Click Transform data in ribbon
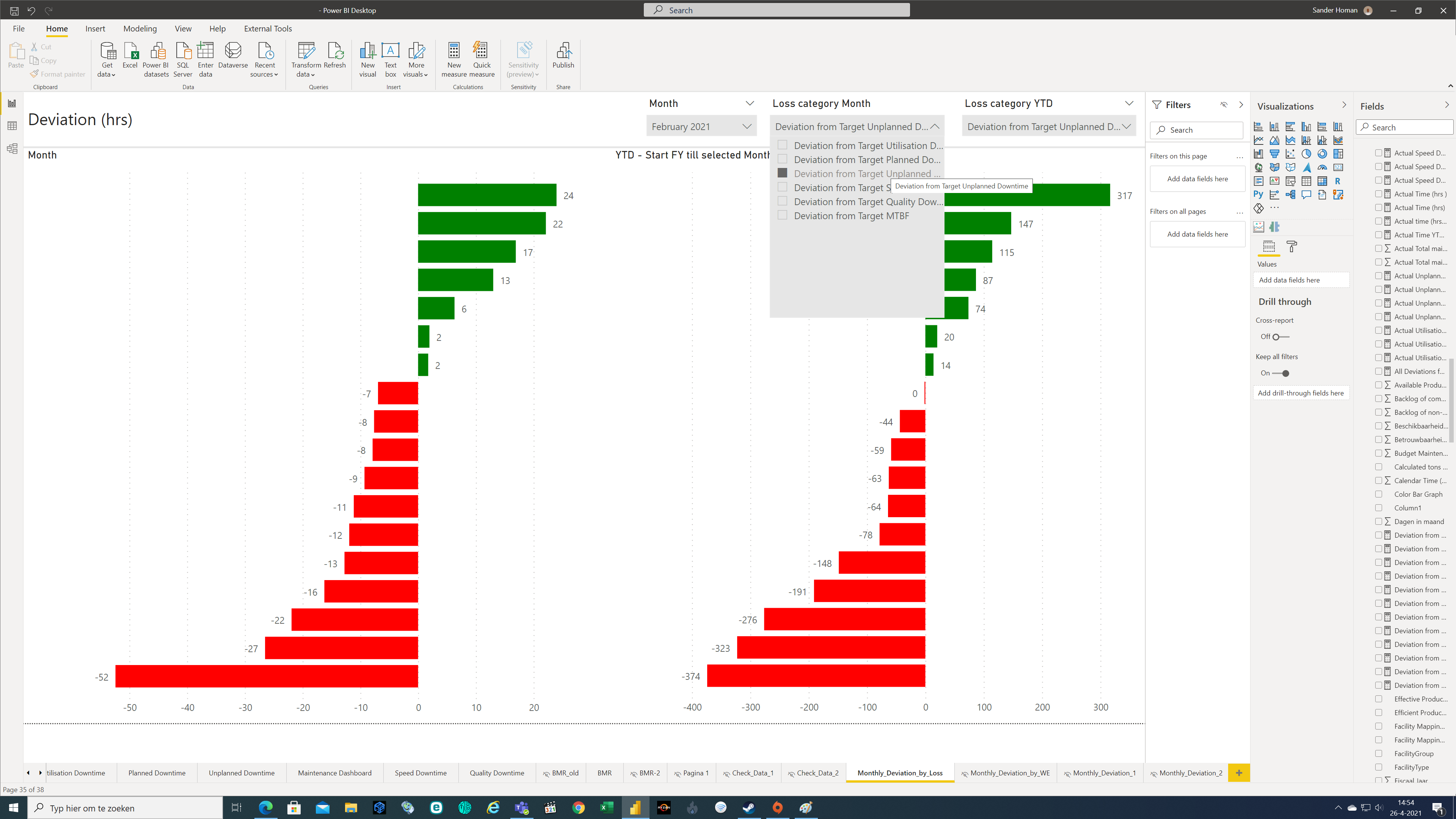The height and width of the screenshot is (819, 1456). pyautogui.click(x=306, y=60)
